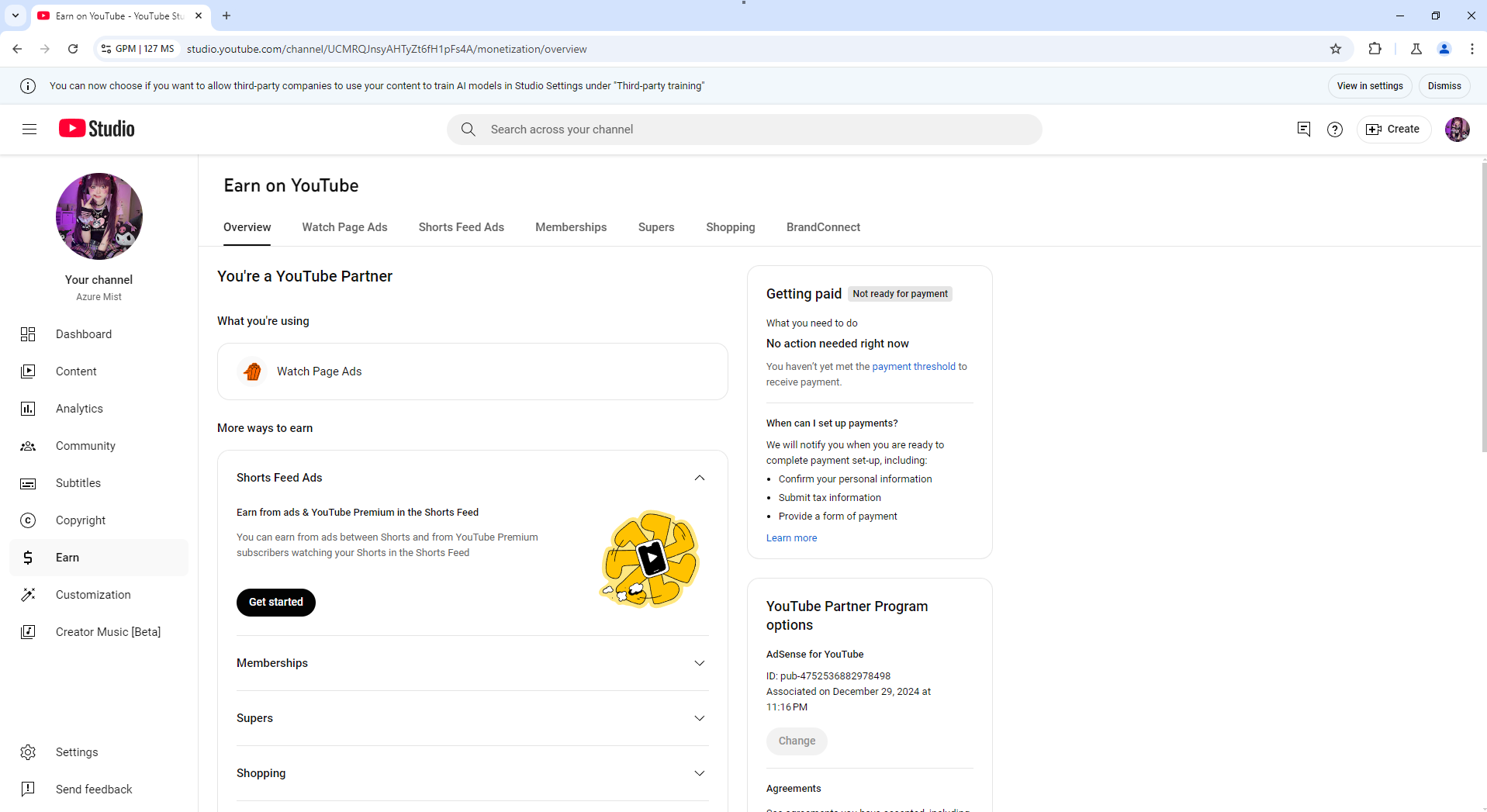Collapse the Shorts Feed Ads section

pyautogui.click(x=700, y=478)
